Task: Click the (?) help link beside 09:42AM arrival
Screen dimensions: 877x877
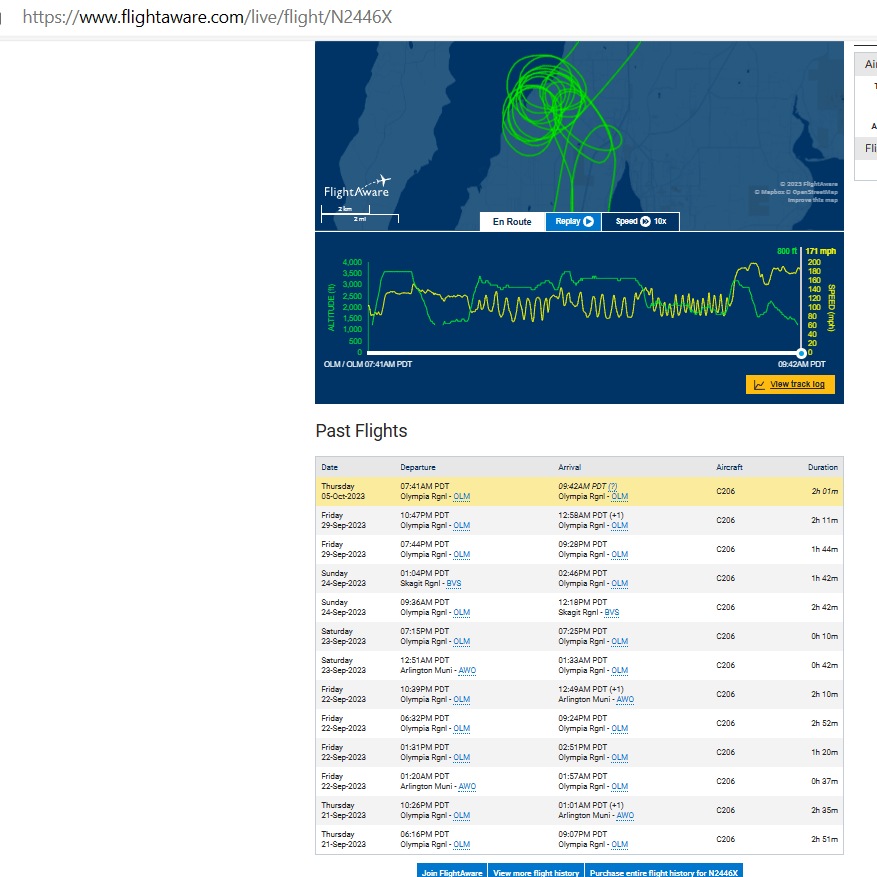Action: [612, 486]
